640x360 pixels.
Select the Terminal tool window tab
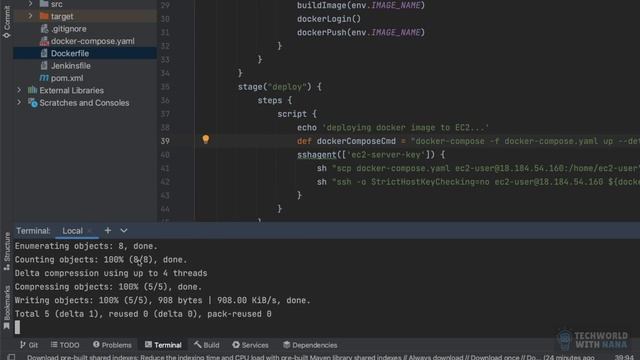pos(163,345)
